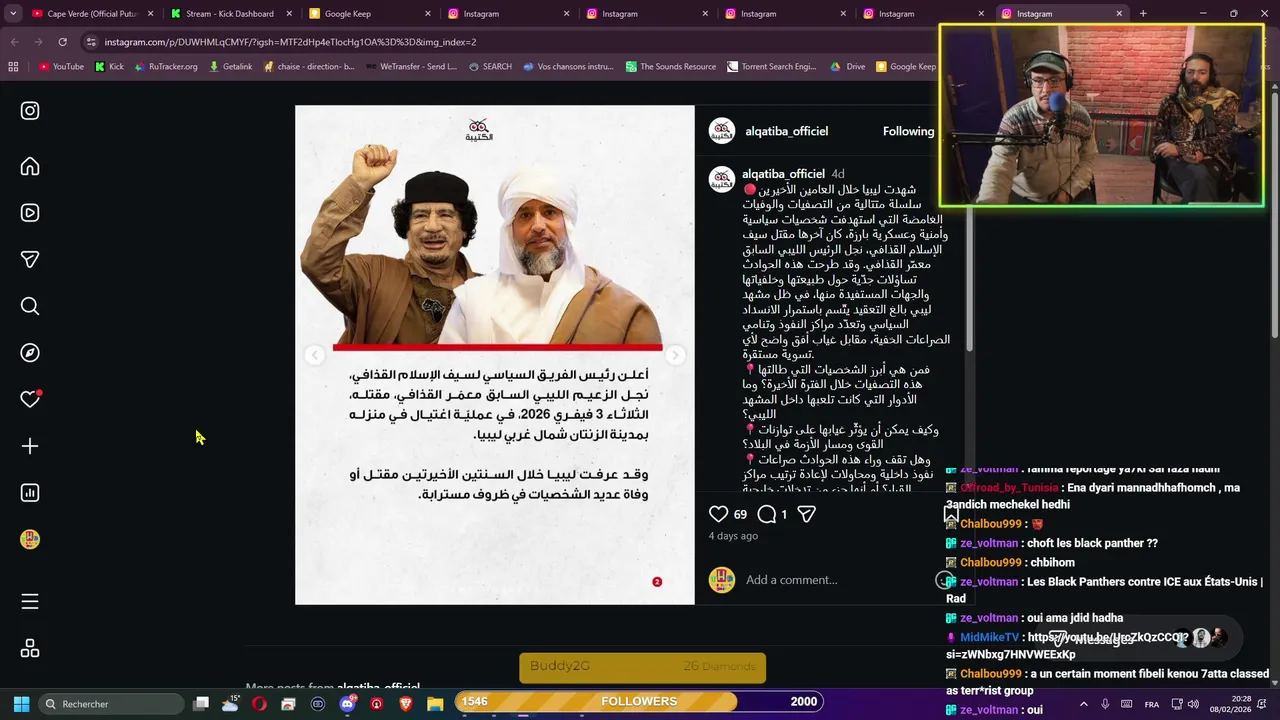The width and height of the screenshot is (1280, 720).
Task: Open WeTransfer bookmark
Action: point(411,67)
